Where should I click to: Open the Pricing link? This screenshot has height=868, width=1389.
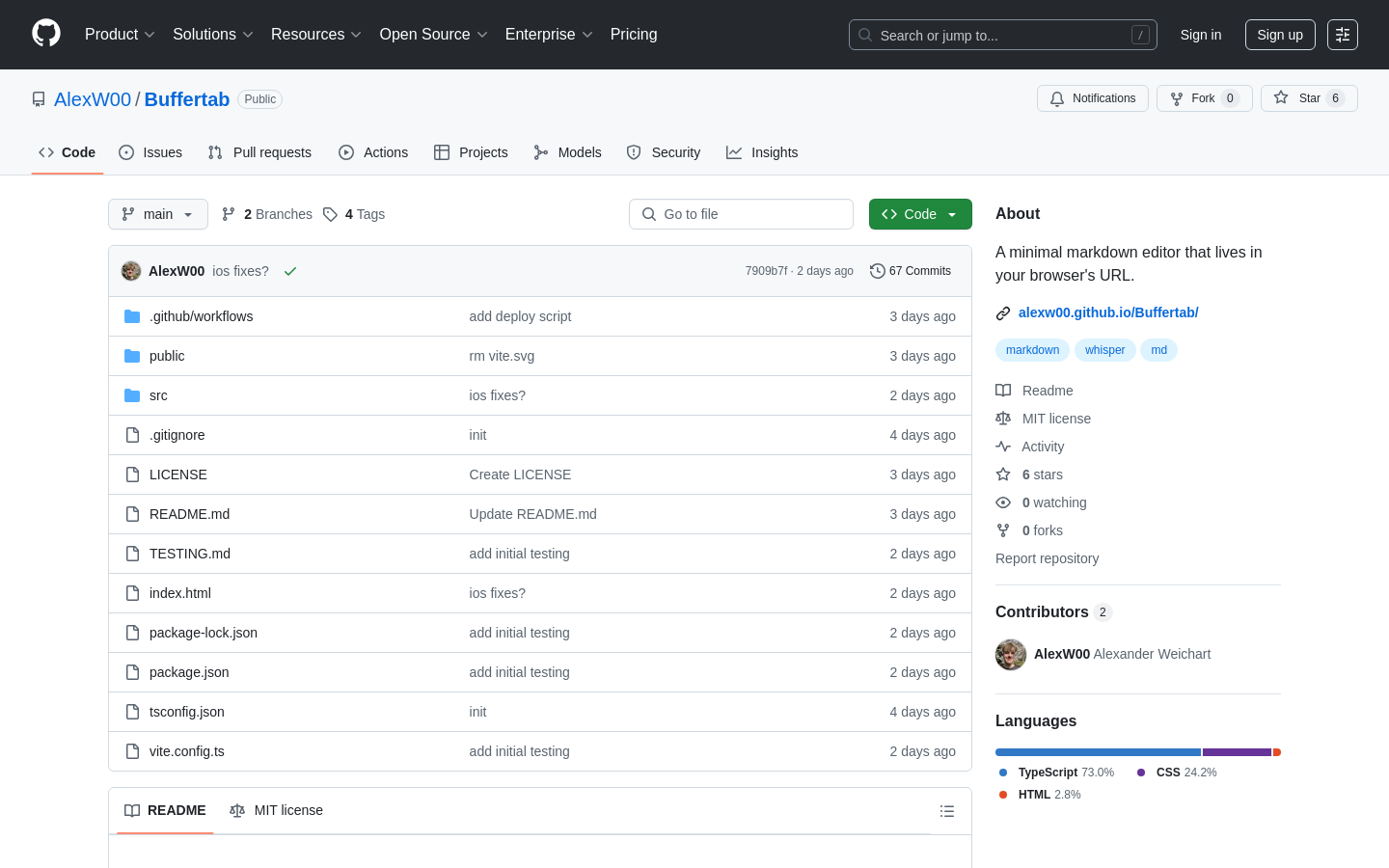(x=634, y=35)
